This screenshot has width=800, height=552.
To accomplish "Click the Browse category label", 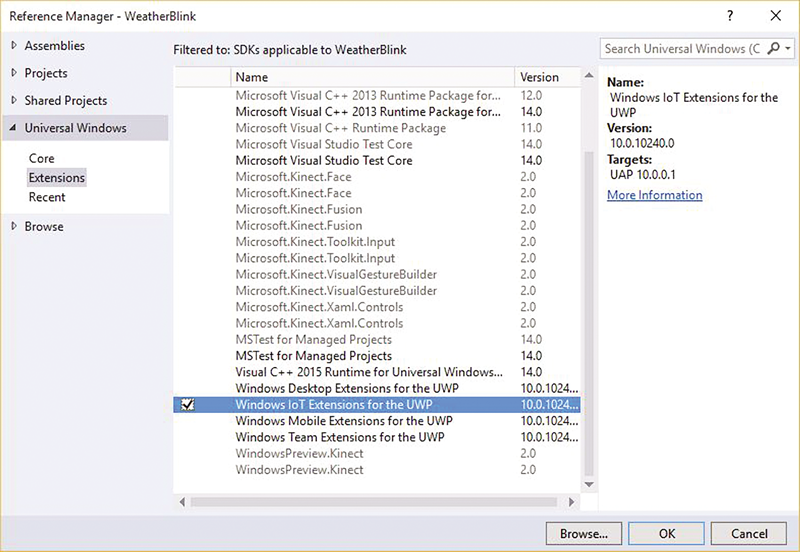I will pos(44,226).
